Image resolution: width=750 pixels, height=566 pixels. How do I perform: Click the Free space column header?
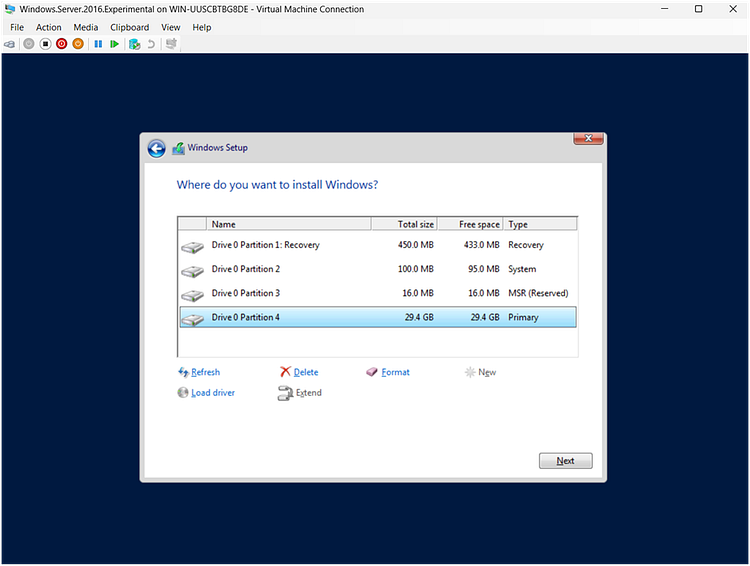pos(470,224)
